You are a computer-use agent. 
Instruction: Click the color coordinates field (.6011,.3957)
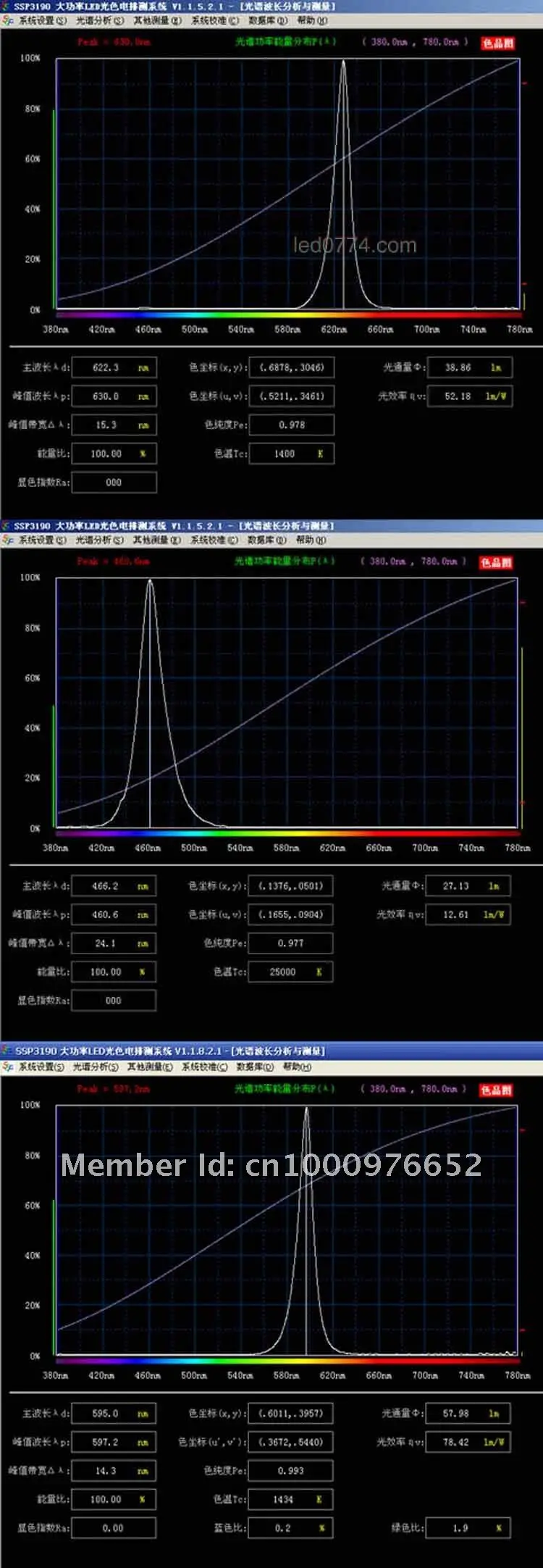pyautogui.click(x=291, y=1413)
